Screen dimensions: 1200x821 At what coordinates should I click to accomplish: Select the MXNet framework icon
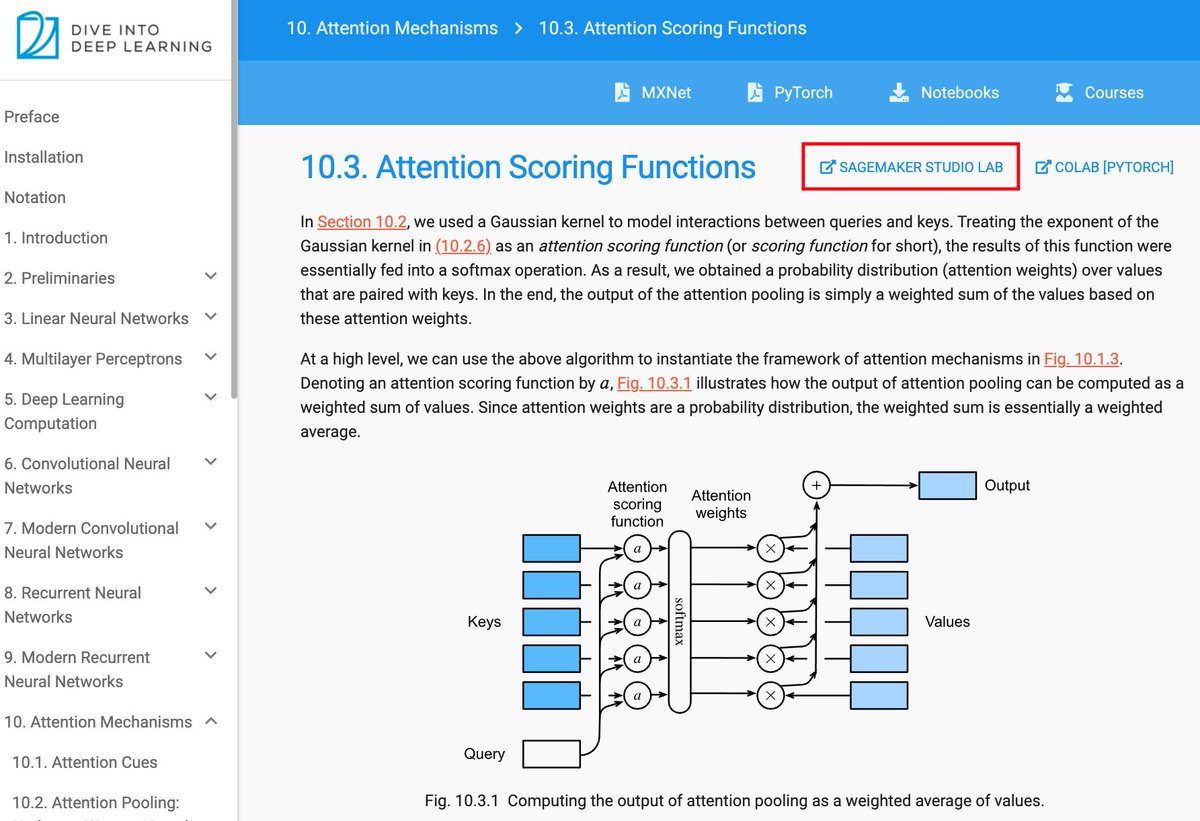tap(622, 91)
